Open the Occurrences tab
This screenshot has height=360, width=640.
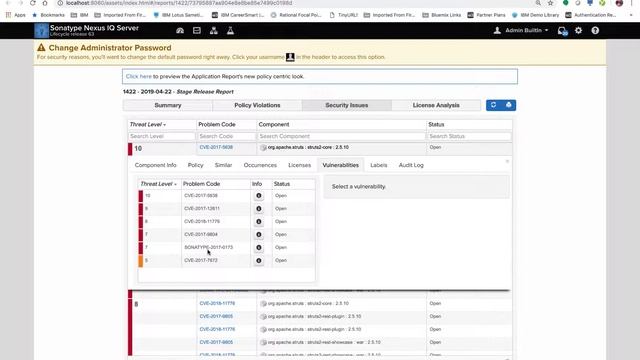[260, 165]
